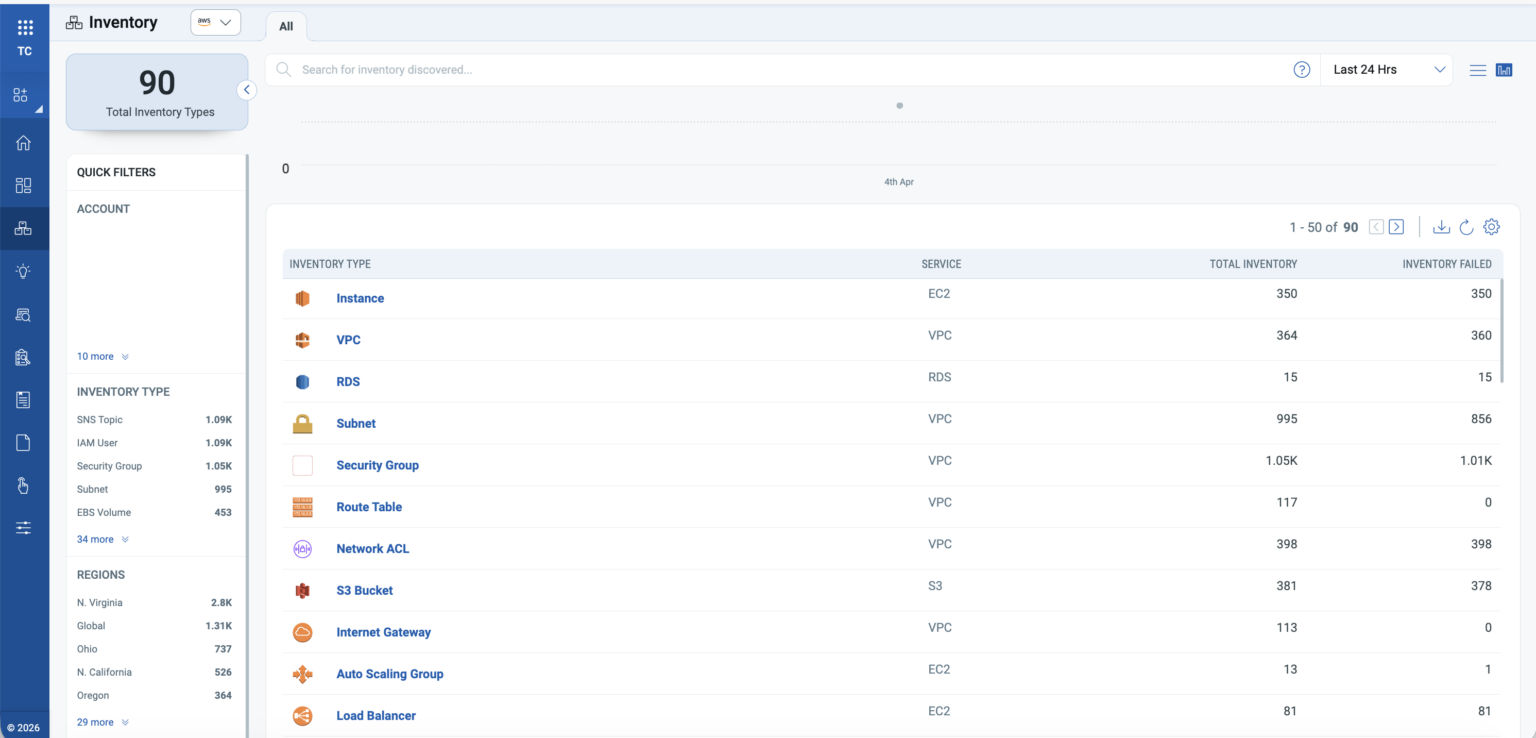Open table settings gear icon

tap(1491, 227)
